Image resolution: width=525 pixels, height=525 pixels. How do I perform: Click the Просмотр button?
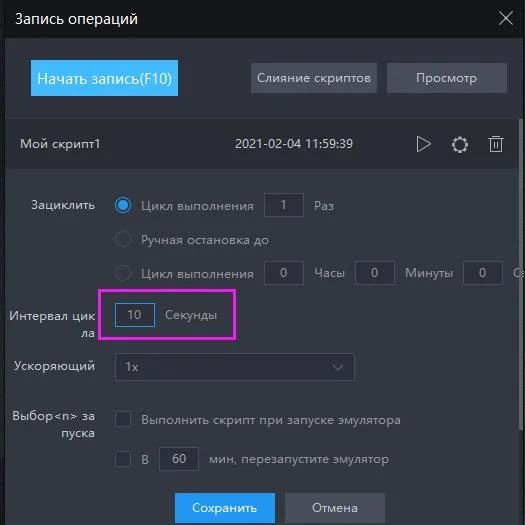[447, 78]
